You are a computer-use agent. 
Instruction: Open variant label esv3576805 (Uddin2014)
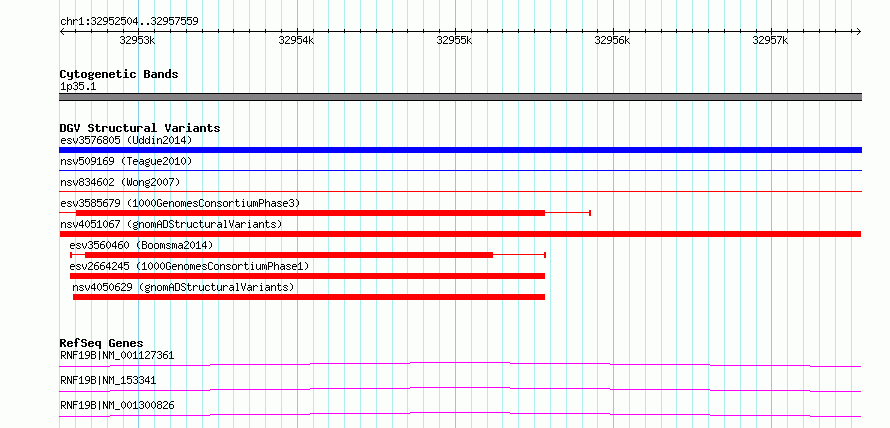[x=126, y=140]
